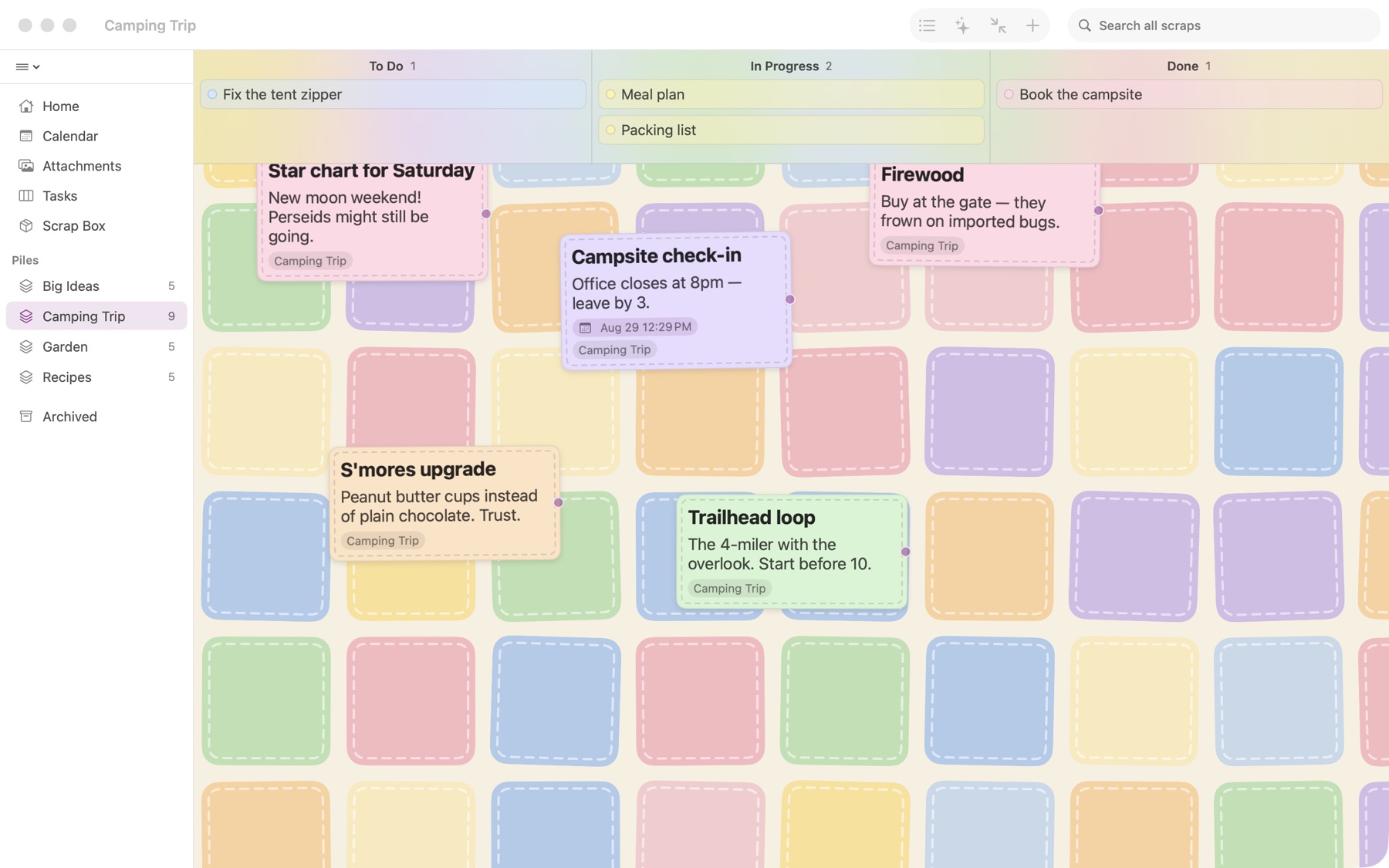Open the Archived section

(x=96, y=417)
